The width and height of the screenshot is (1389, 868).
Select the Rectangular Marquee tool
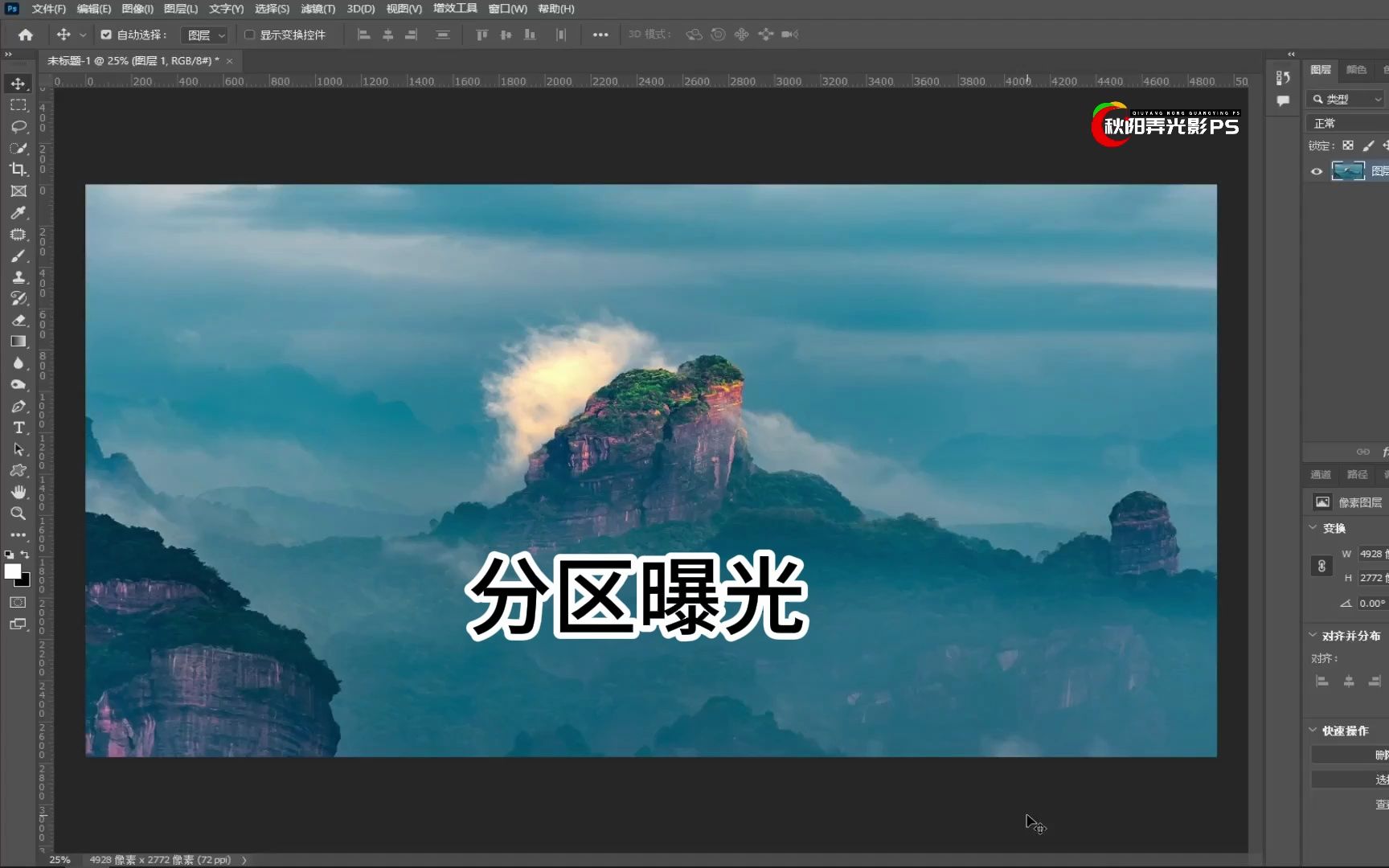(19, 104)
